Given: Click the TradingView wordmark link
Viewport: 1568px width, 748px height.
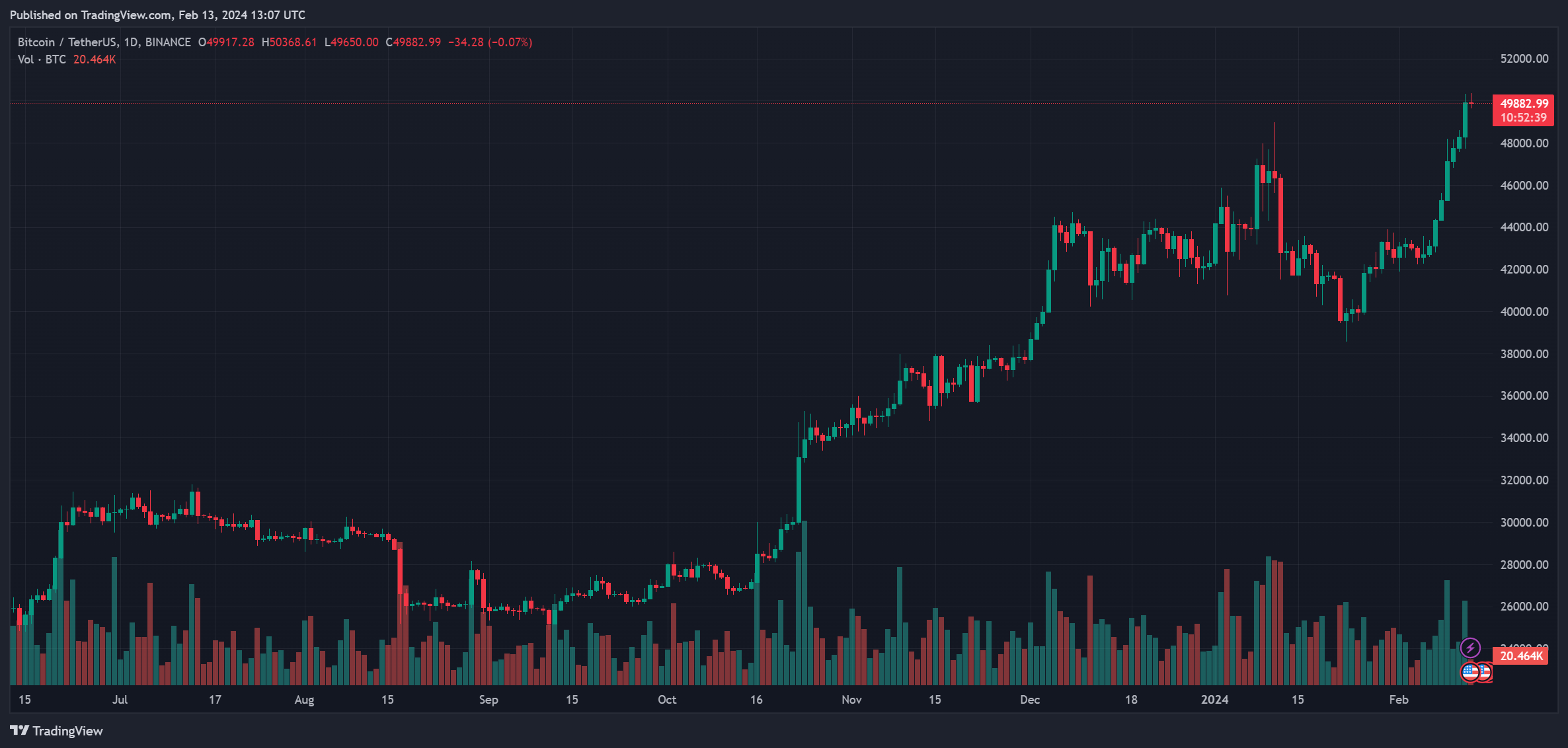Looking at the screenshot, I should 67,731.
